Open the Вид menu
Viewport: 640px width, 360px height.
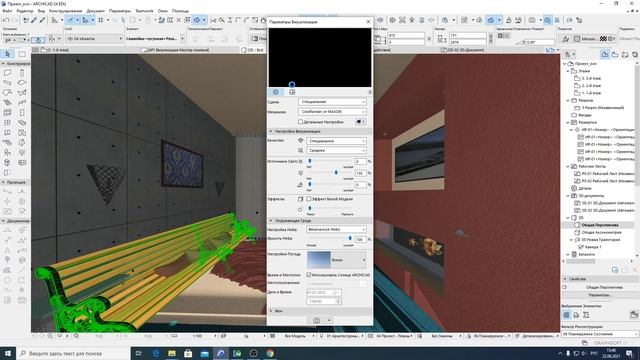[41, 11]
